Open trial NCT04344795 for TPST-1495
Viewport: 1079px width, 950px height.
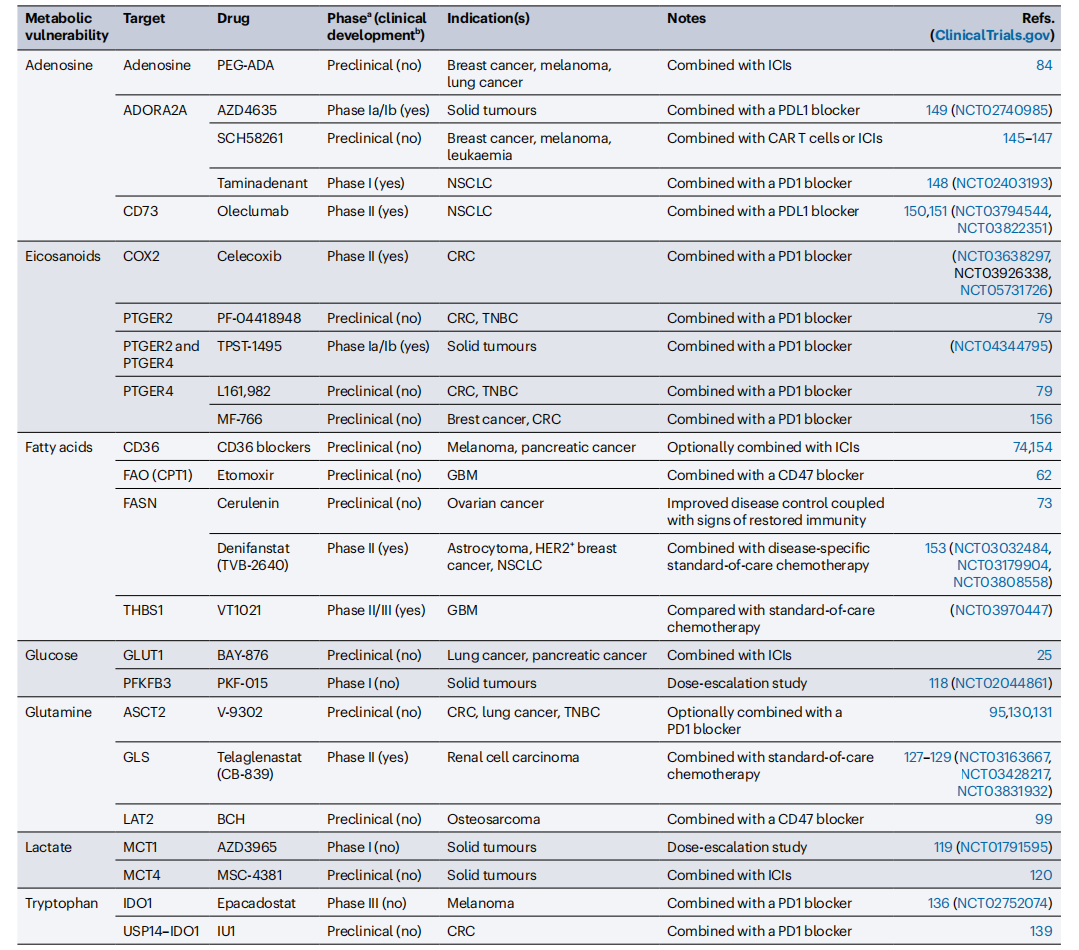(x=1001, y=346)
